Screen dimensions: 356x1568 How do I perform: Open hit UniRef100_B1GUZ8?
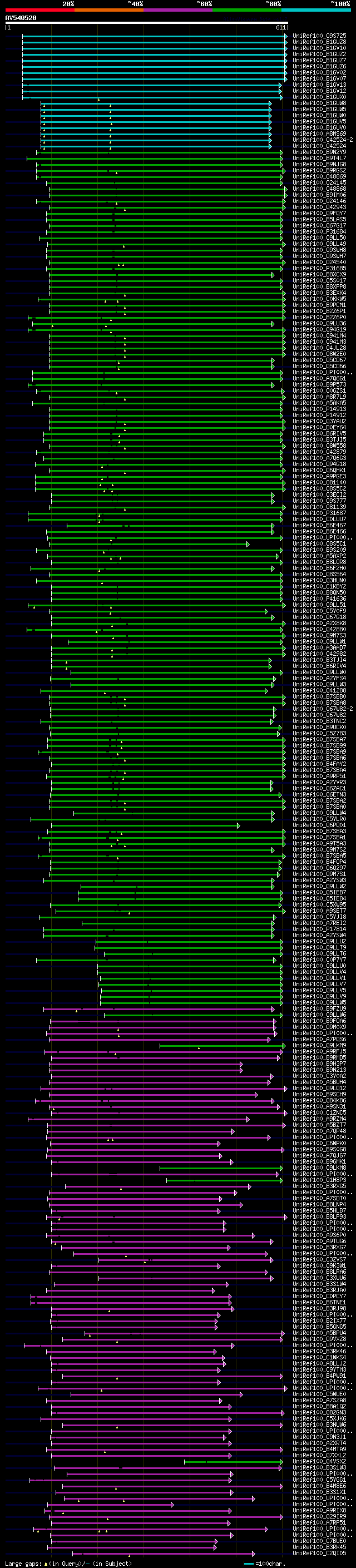click(319, 42)
